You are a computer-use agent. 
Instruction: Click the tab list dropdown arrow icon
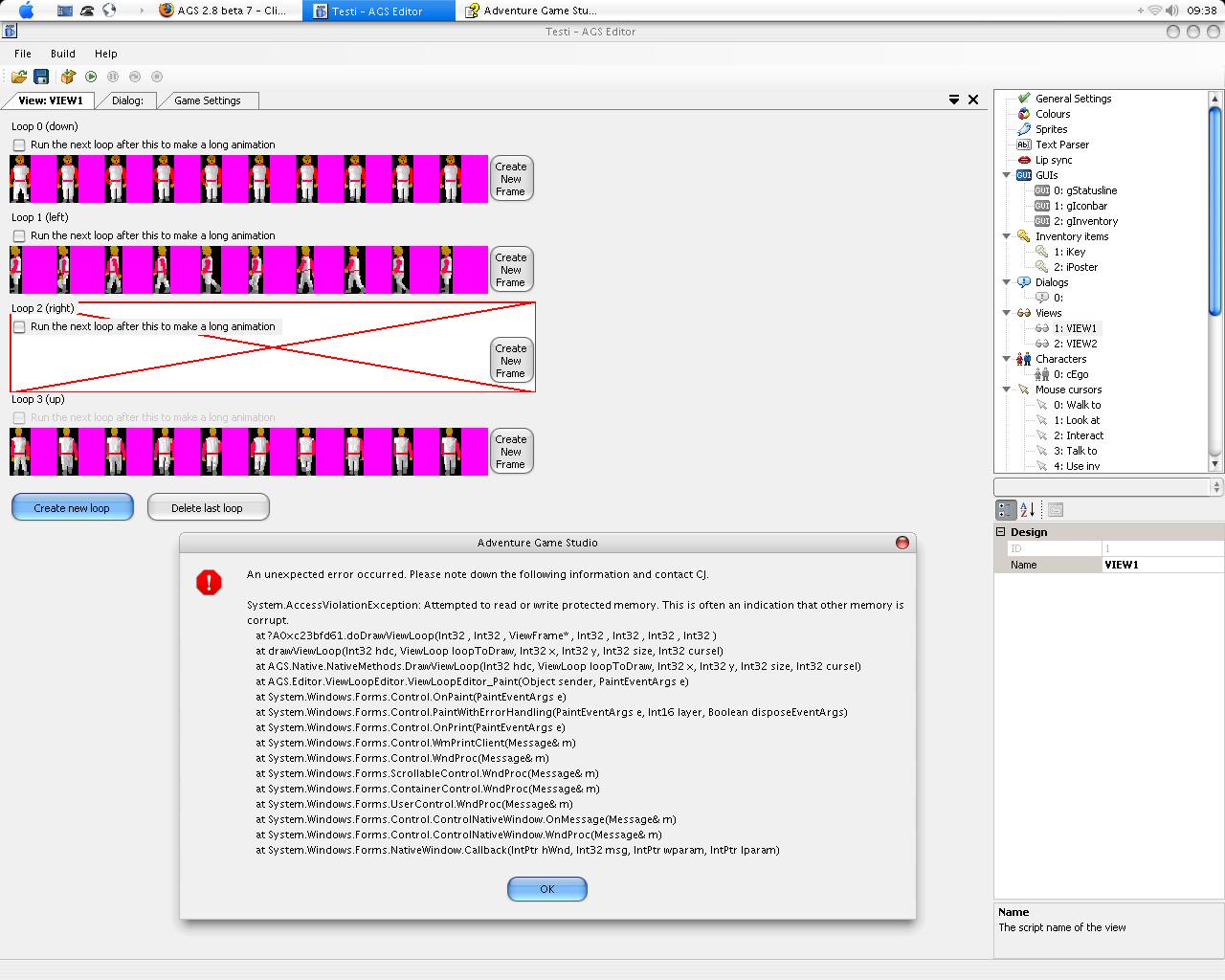pos(954,100)
